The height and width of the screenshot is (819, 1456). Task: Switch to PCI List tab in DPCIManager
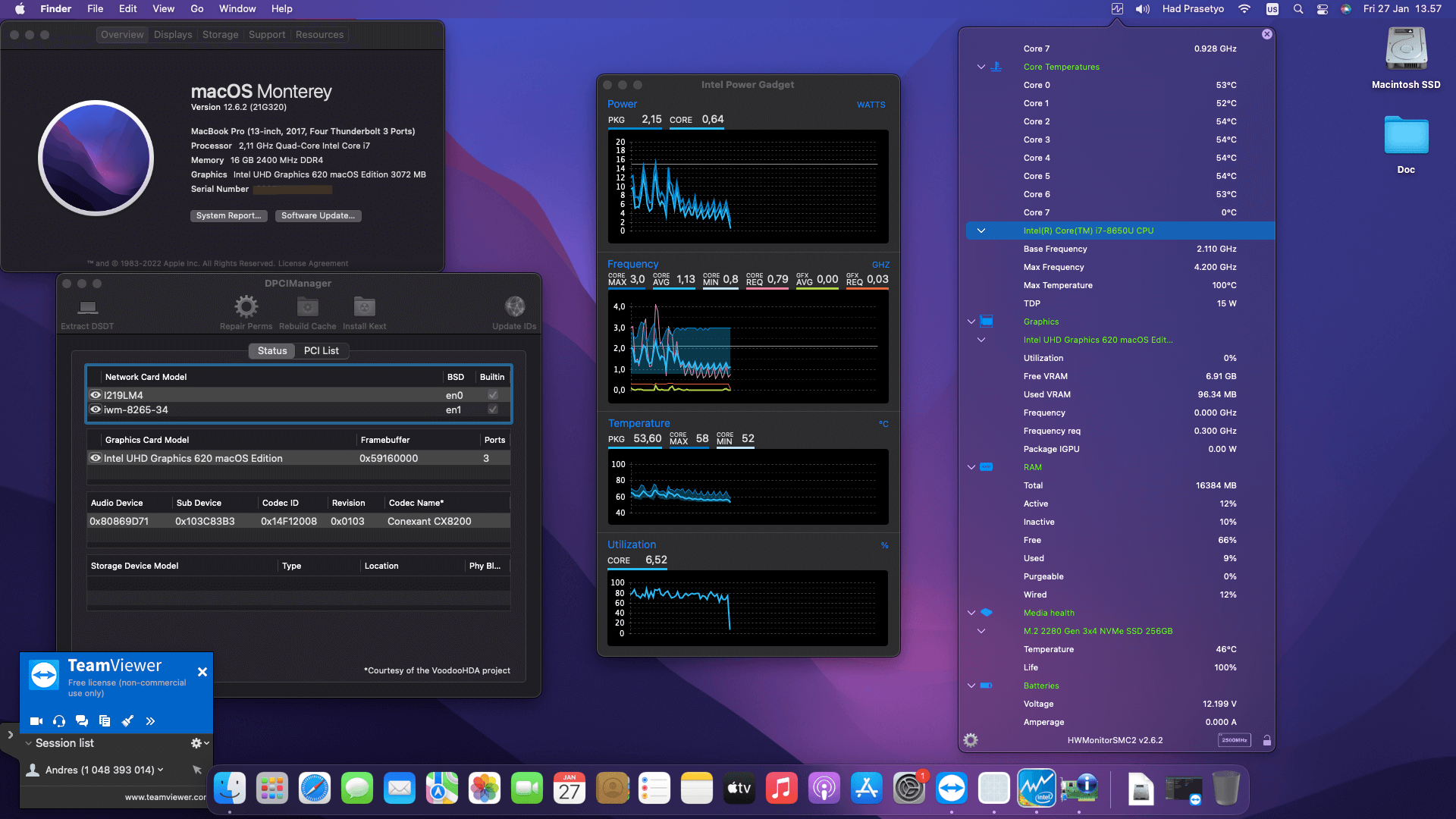(322, 350)
